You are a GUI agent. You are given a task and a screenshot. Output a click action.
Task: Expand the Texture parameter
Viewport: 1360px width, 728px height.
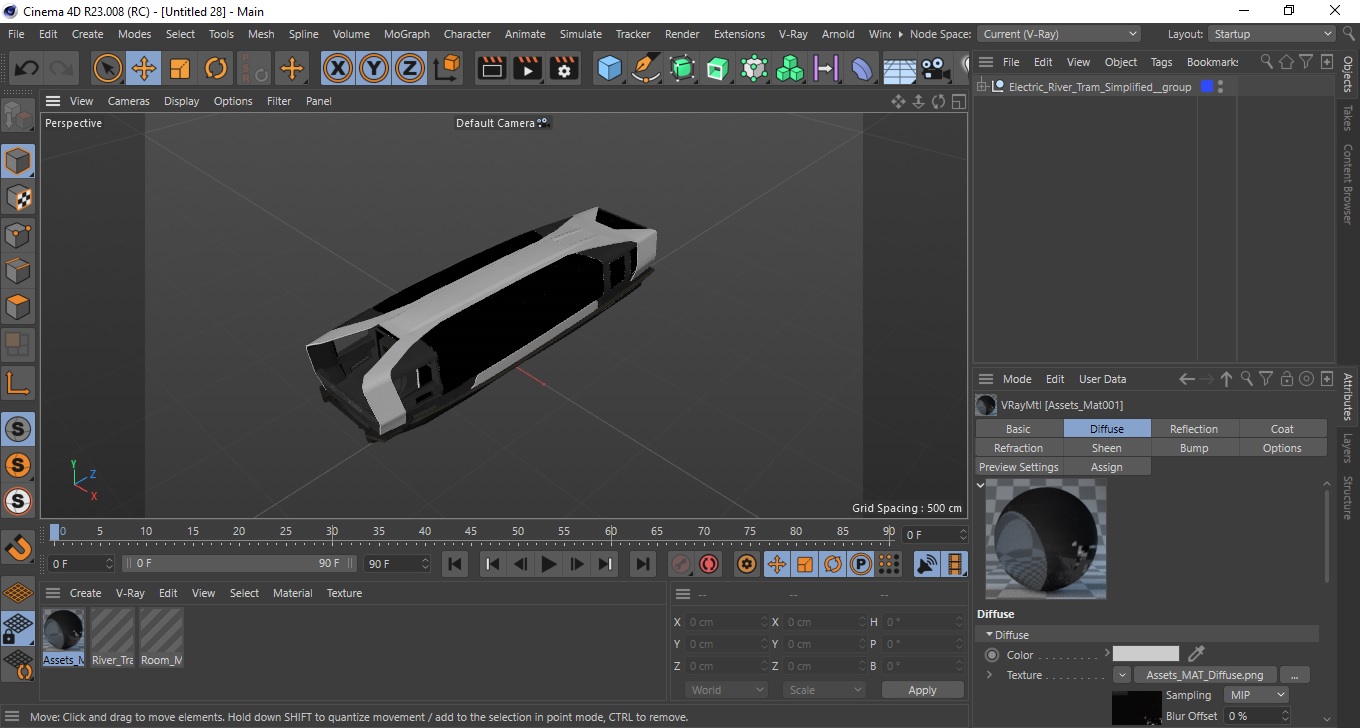990,675
